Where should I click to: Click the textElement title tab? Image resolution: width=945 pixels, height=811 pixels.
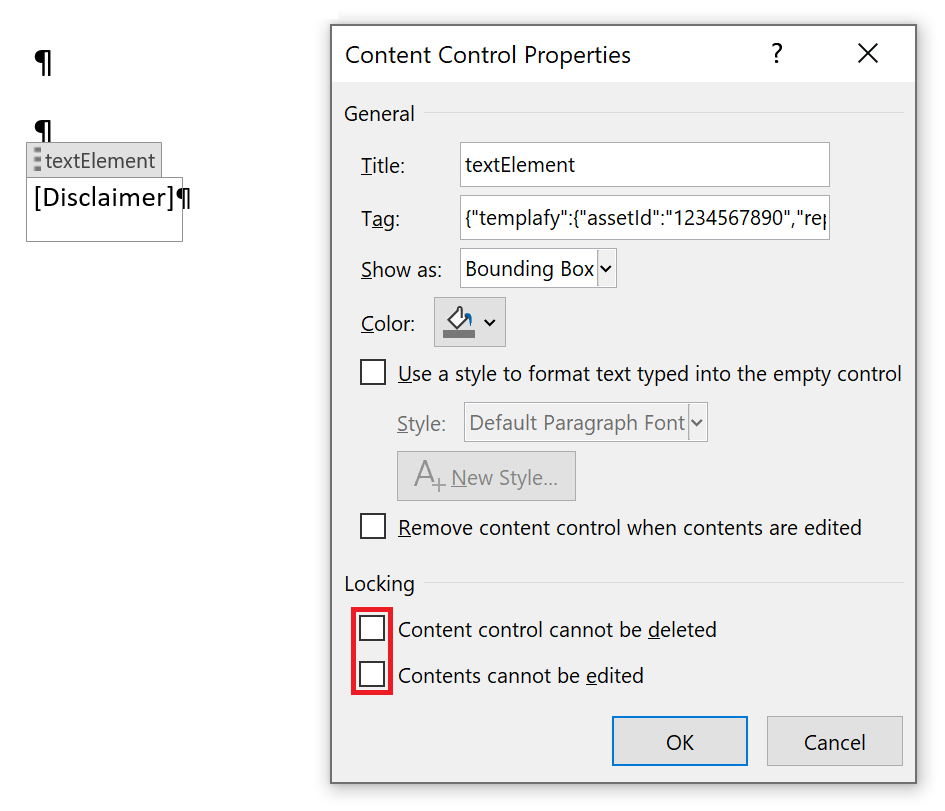click(x=100, y=160)
